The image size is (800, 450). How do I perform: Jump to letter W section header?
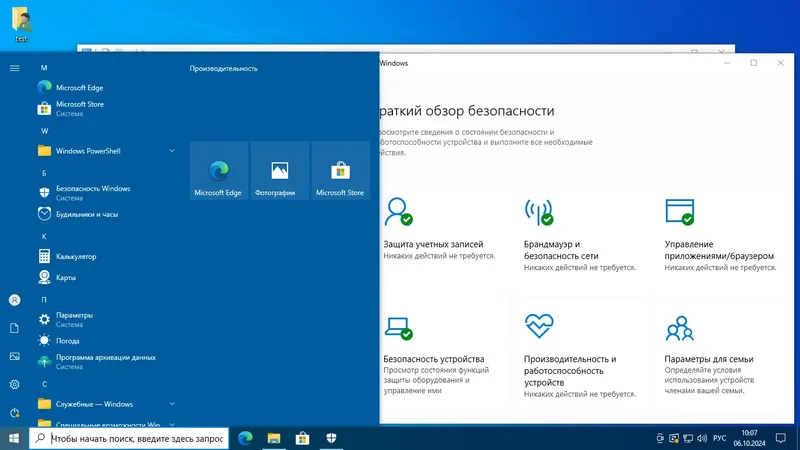tap(44, 131)
